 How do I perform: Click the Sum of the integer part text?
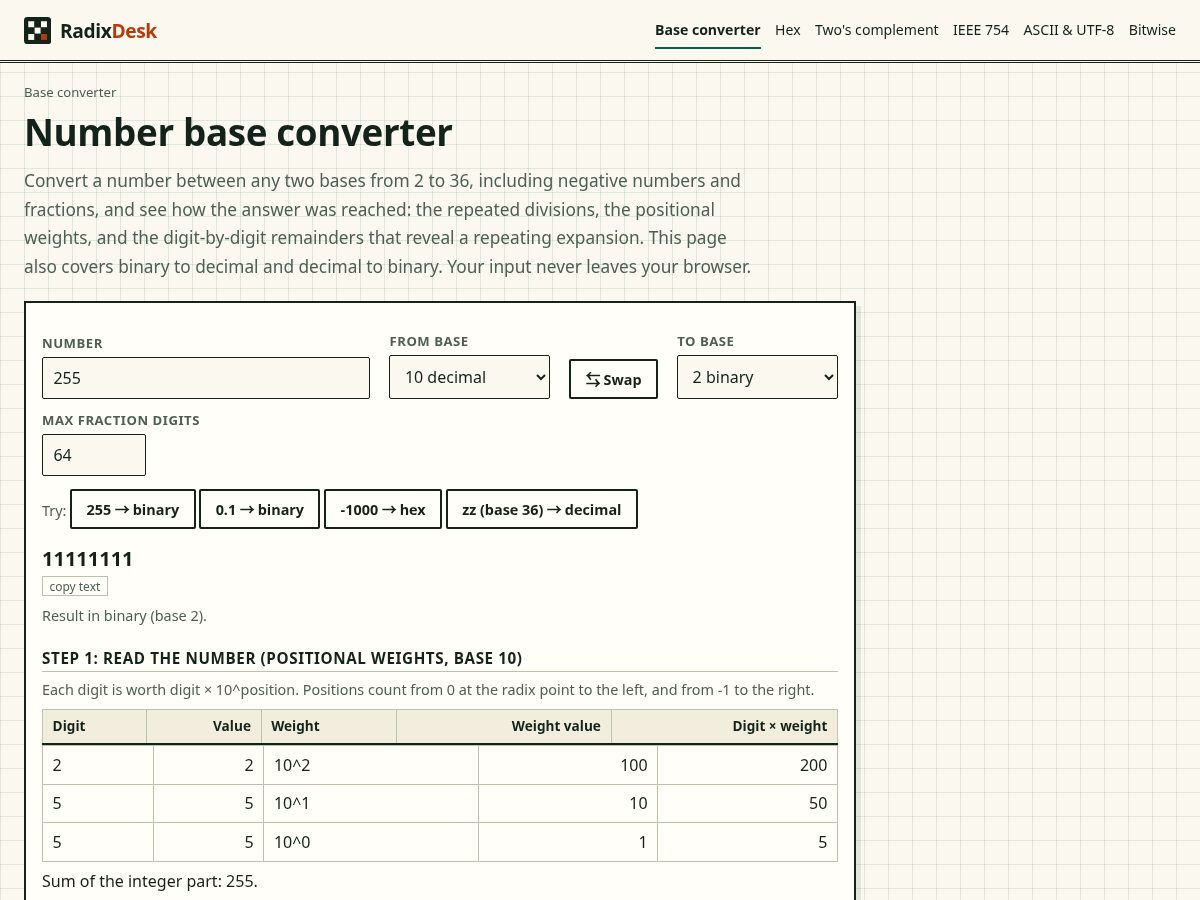pyautogui.click(x=150, y=881)
